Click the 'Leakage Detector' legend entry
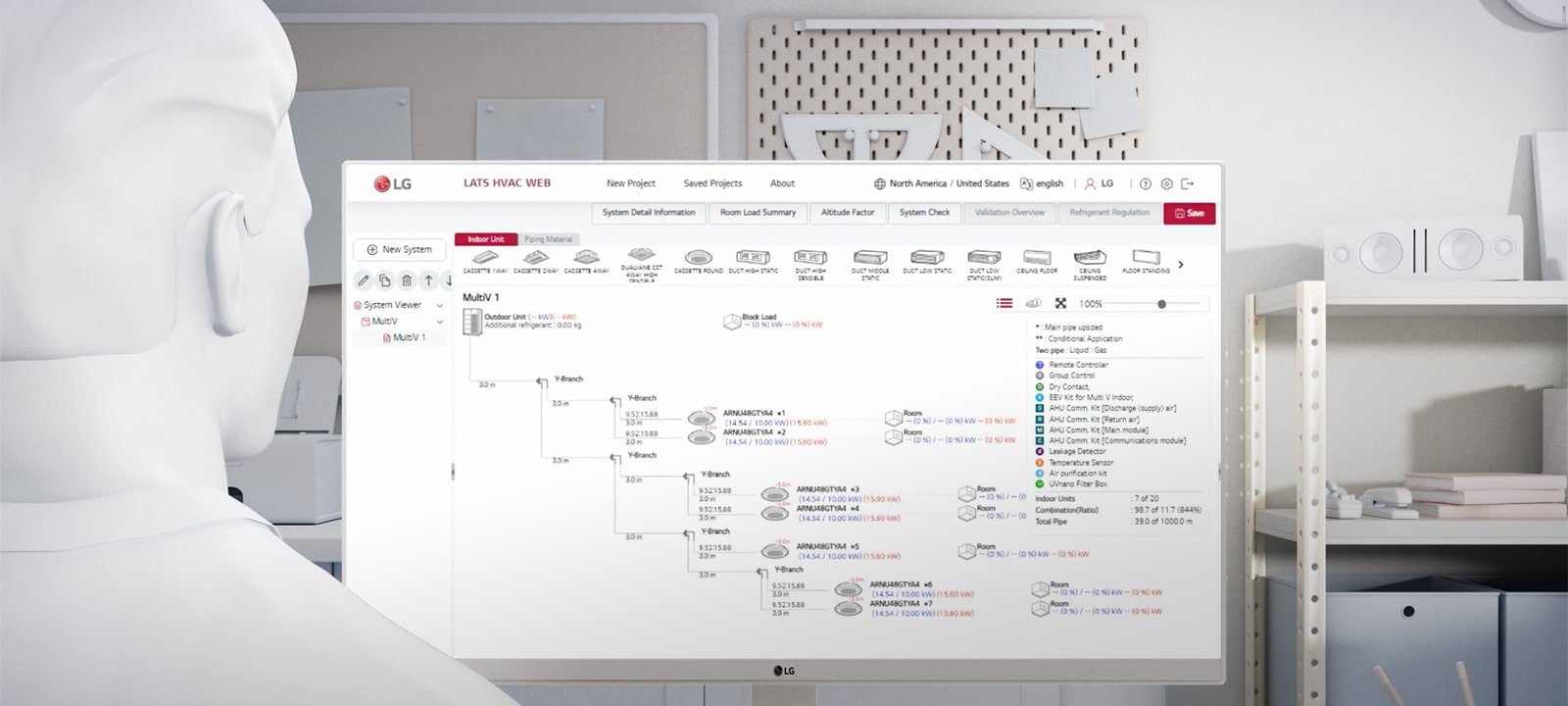1568x706 pixels. [1070, 452]
